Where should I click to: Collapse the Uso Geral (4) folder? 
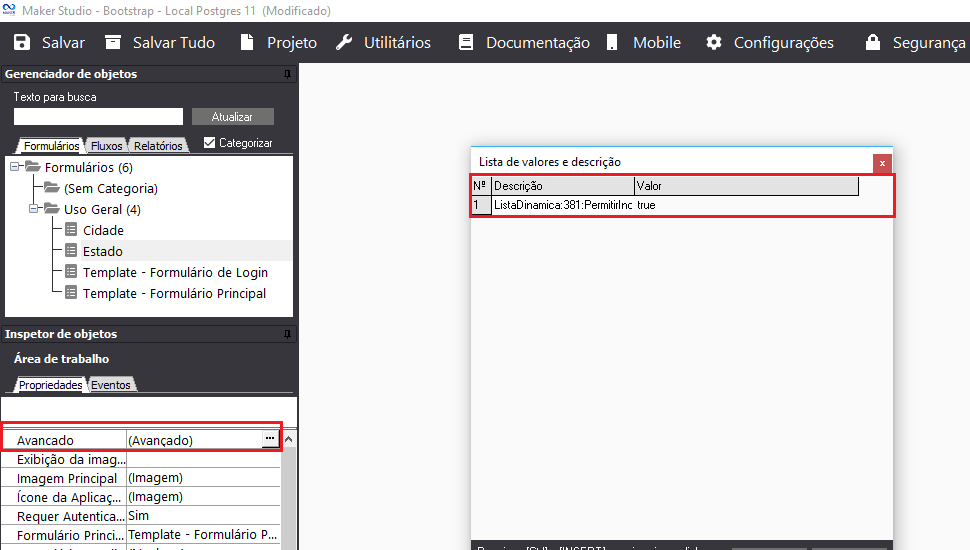33,209
